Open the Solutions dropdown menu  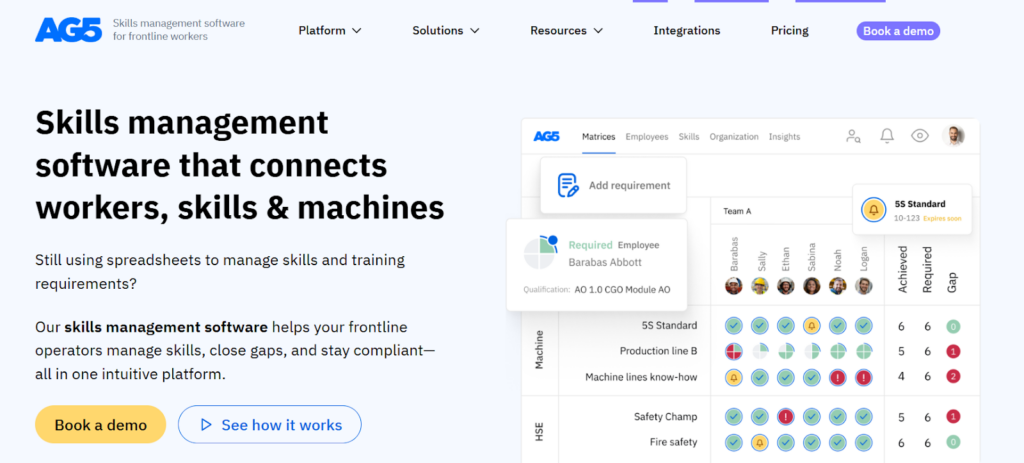(x=444, y=31)
